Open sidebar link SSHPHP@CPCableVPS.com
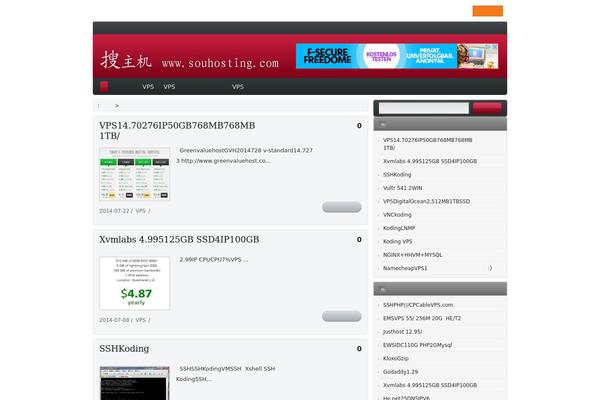The height and width of the screenshot is (400, 600). click(418, 305)
